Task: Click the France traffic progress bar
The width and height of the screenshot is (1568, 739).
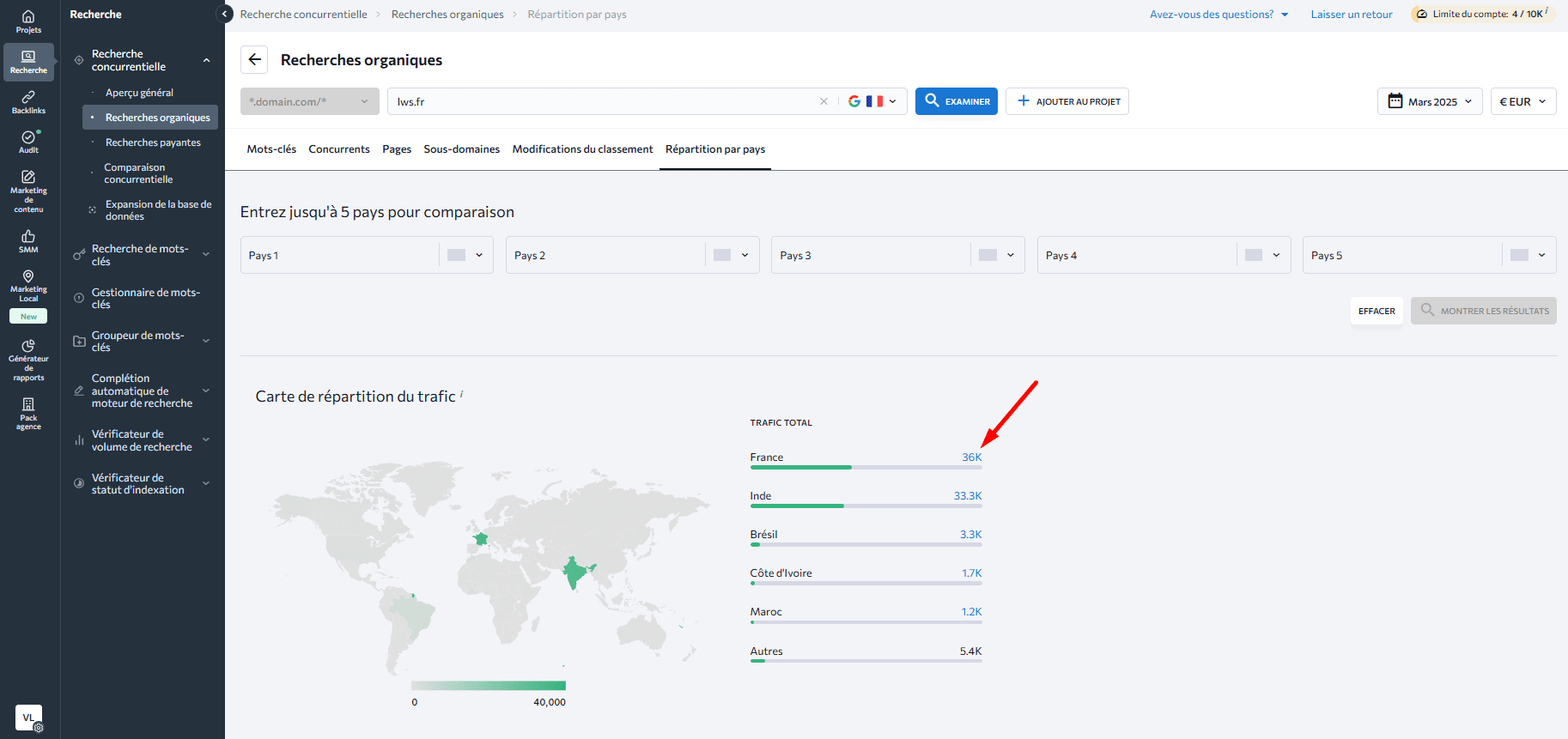Action: click(x=866, y=467)
